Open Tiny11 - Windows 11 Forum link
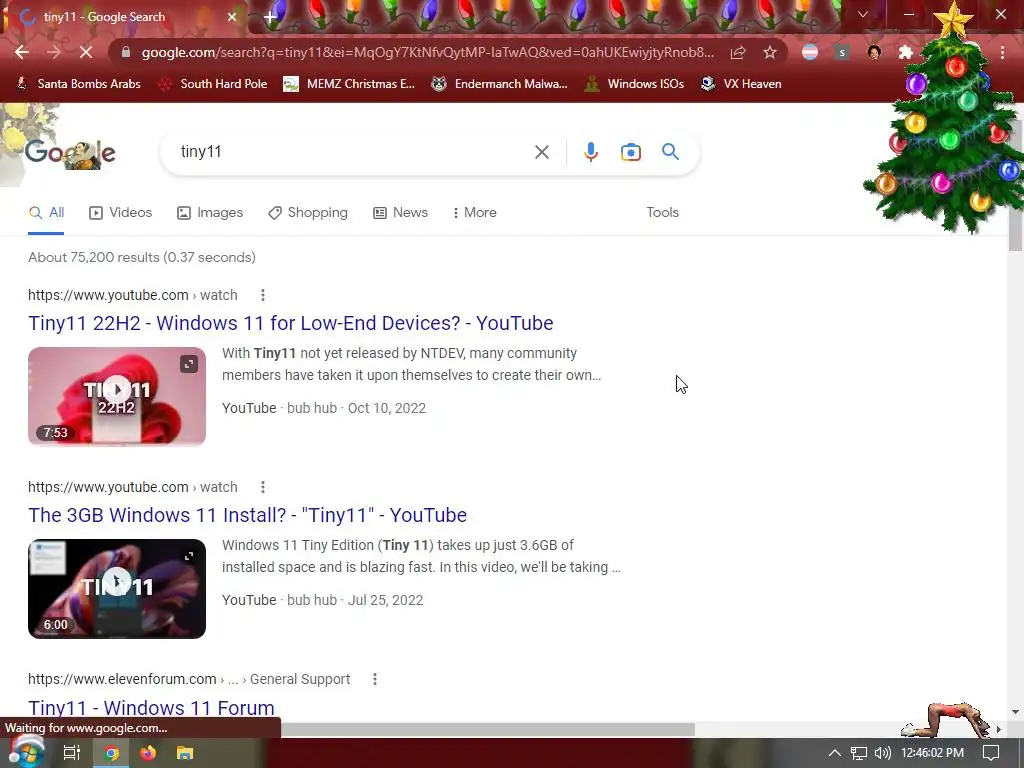This screenshot has width=1024, height=768. [x=152, y=708]
